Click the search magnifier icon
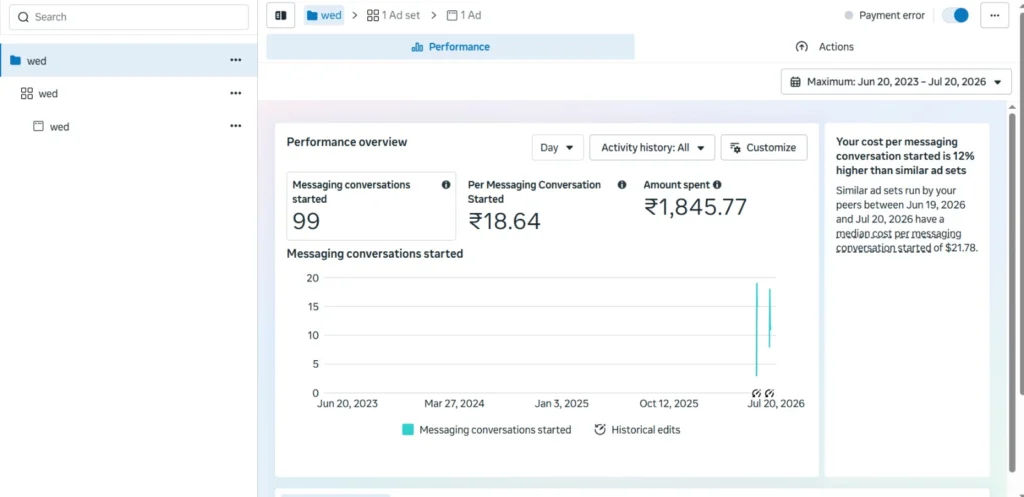Viewport: 1024px width, 497px height. [24, 17]
